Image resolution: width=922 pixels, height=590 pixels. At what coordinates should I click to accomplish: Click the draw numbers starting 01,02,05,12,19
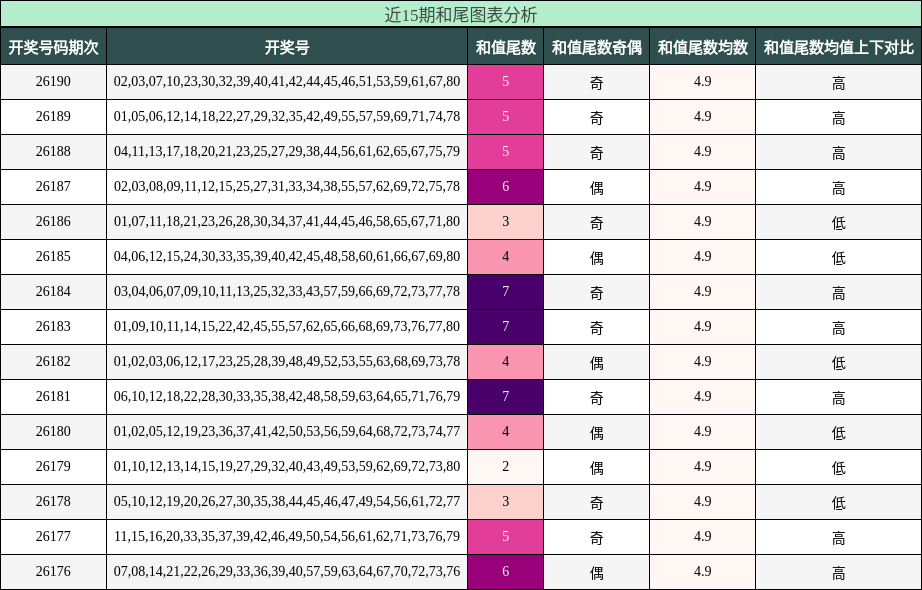click(287, 431)
